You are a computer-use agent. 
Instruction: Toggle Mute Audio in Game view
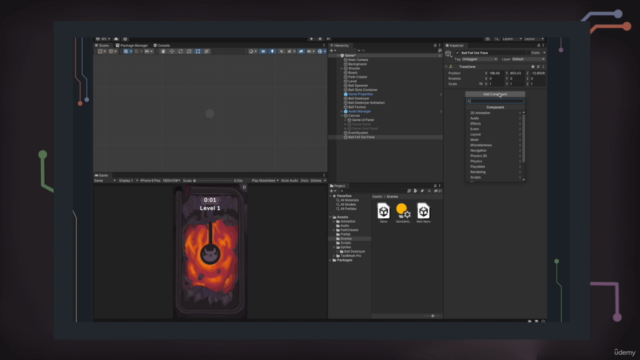[289, 180]
